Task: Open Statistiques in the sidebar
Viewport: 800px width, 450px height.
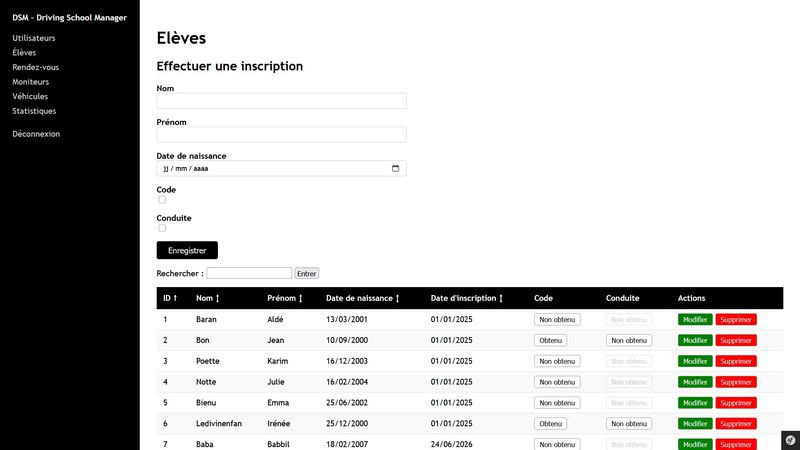Action: point(34,111)
